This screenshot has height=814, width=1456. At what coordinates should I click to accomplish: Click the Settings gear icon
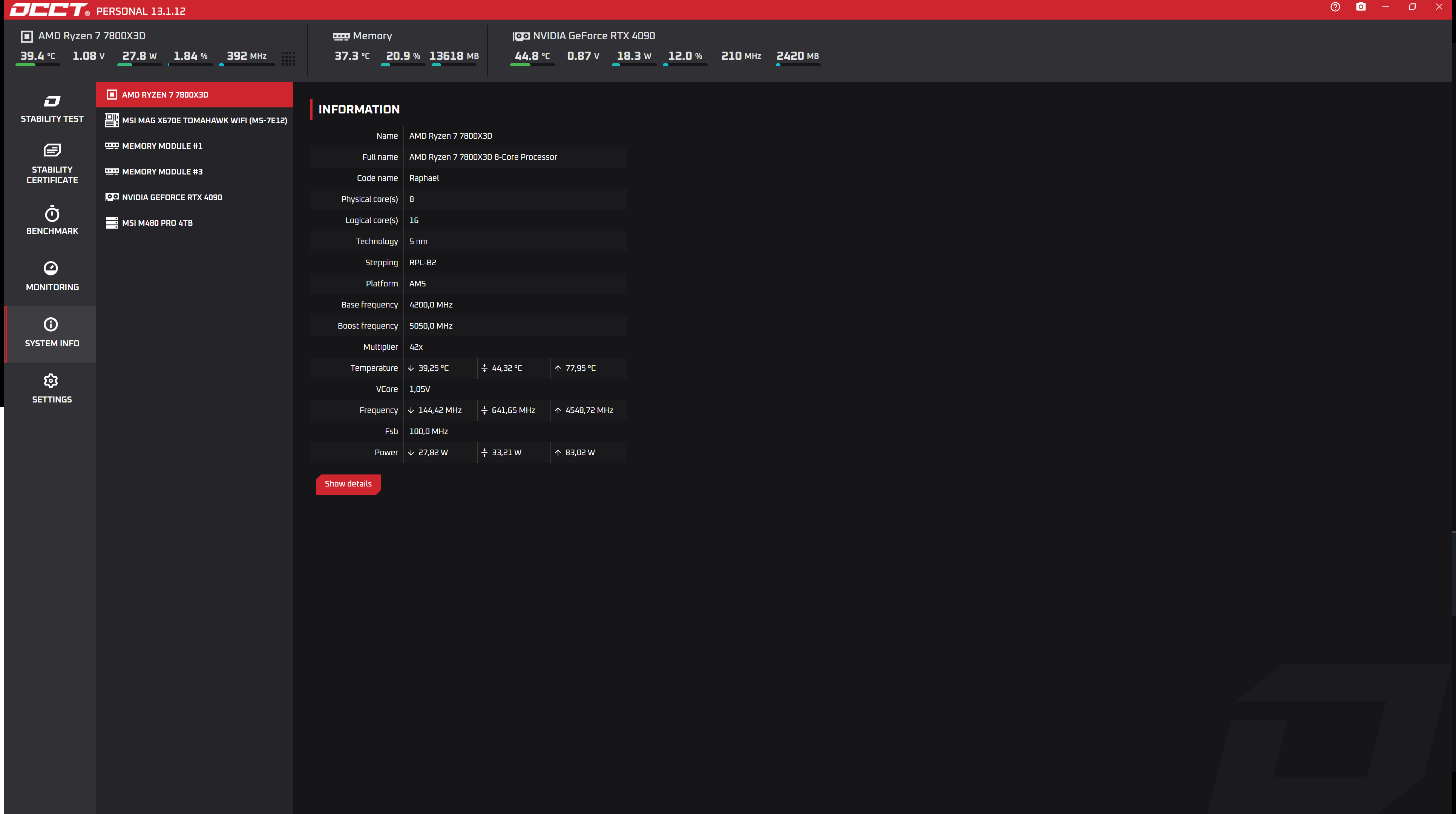[51, 381]
